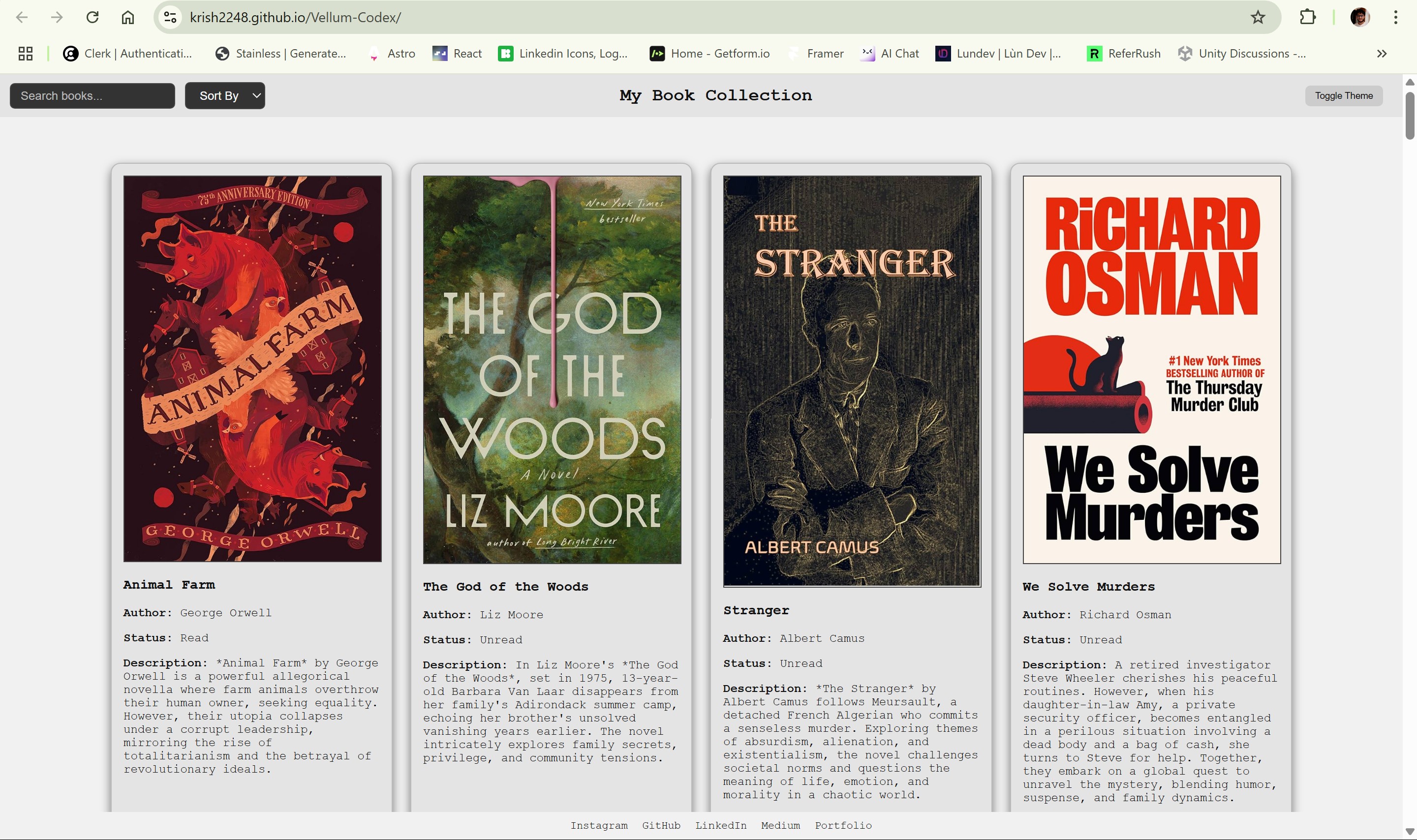Click the My Book Collection heading
Image resolution: width=1417 pixels, height=840 pixels.
[715, 95]
